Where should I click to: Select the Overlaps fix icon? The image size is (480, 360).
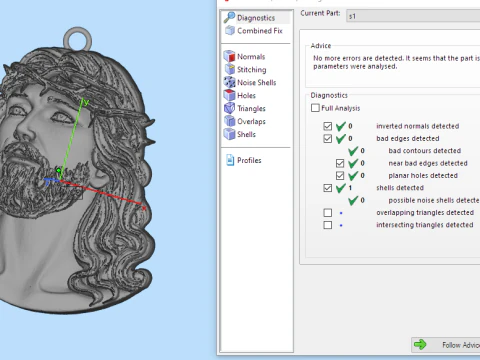229,121
